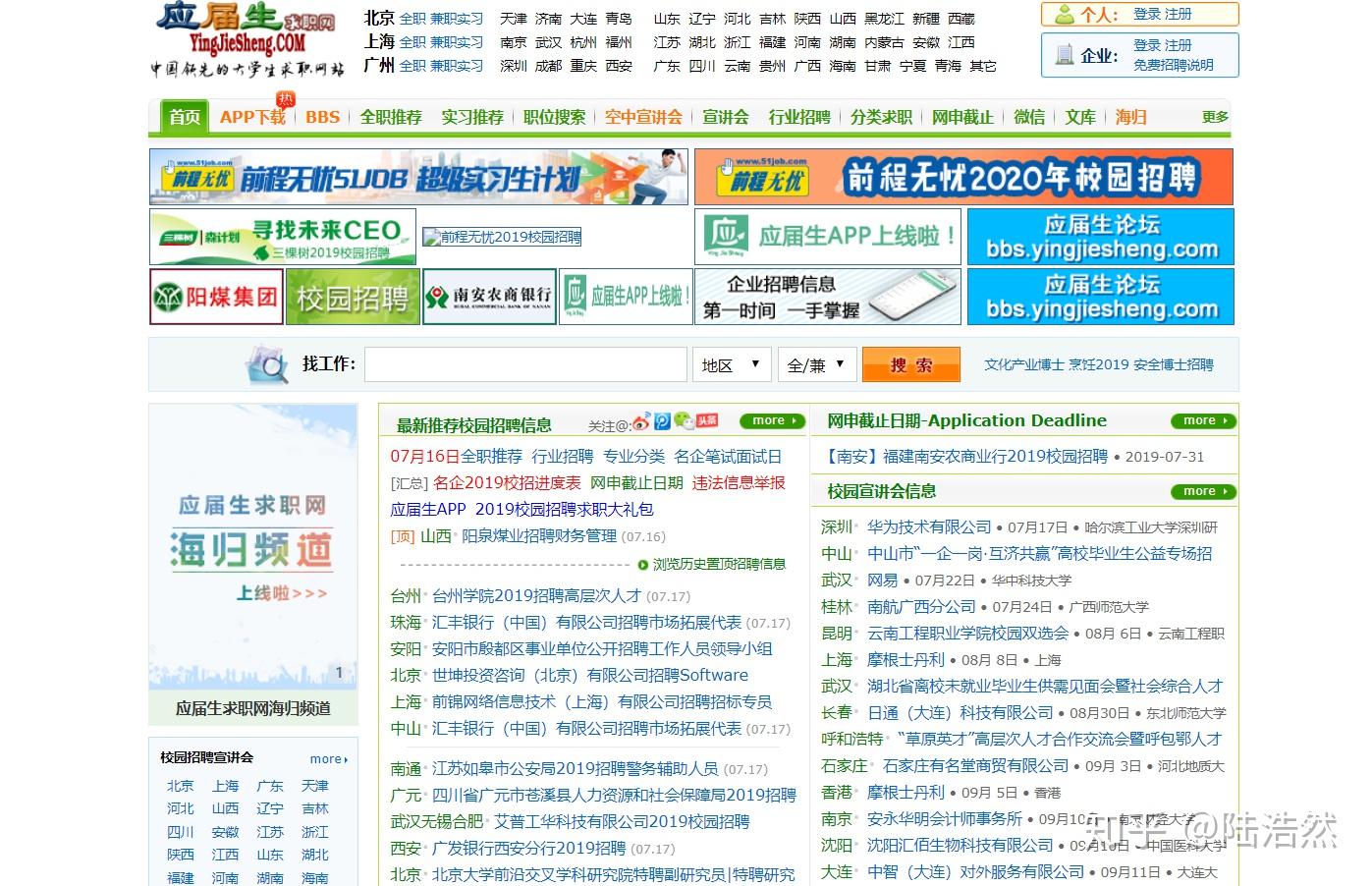Click 北京 全职 link in header

coord(412,19)
